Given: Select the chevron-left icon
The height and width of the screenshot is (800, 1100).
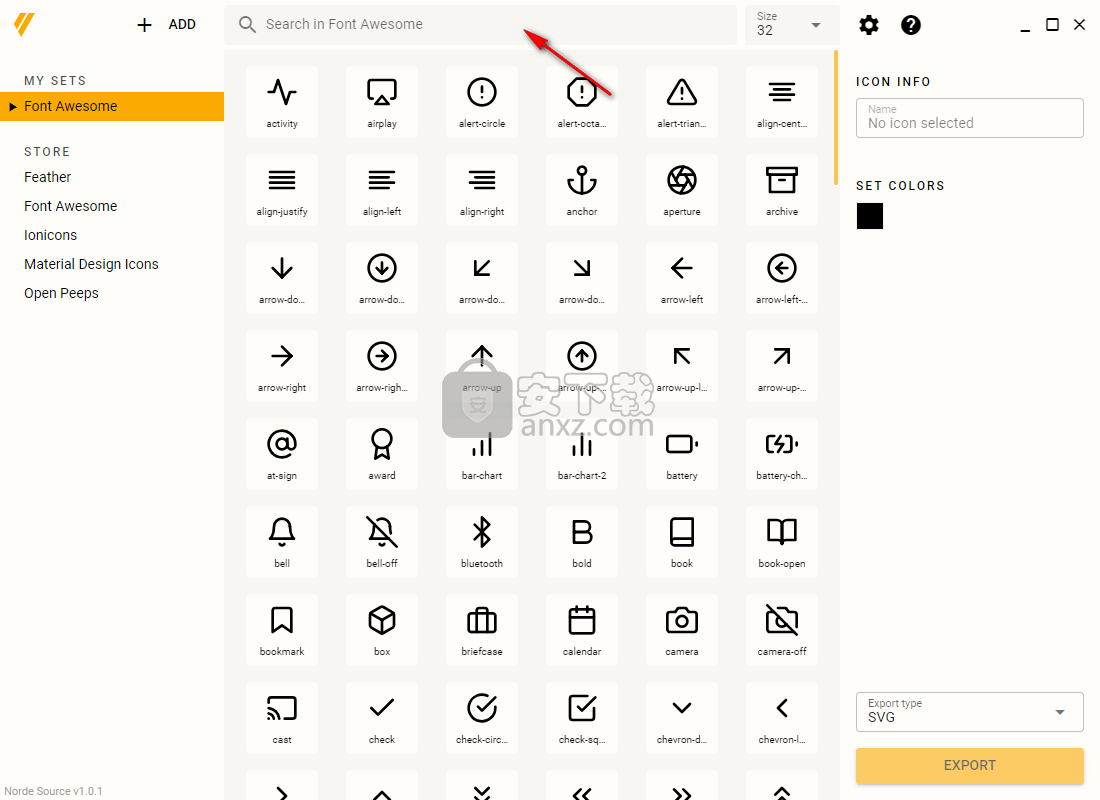Looking at the screenshot, I should coord(782,718).
